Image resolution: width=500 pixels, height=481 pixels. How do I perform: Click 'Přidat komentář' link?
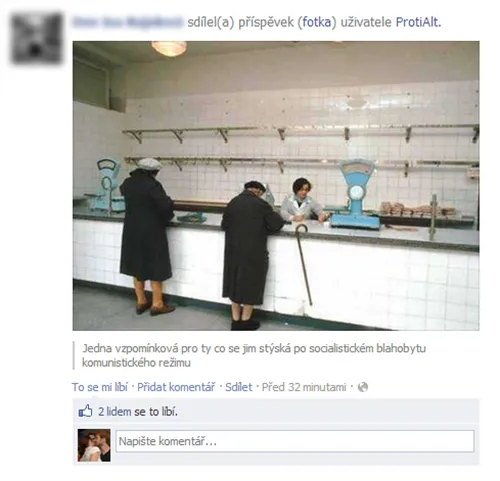[x=176, y=387]
